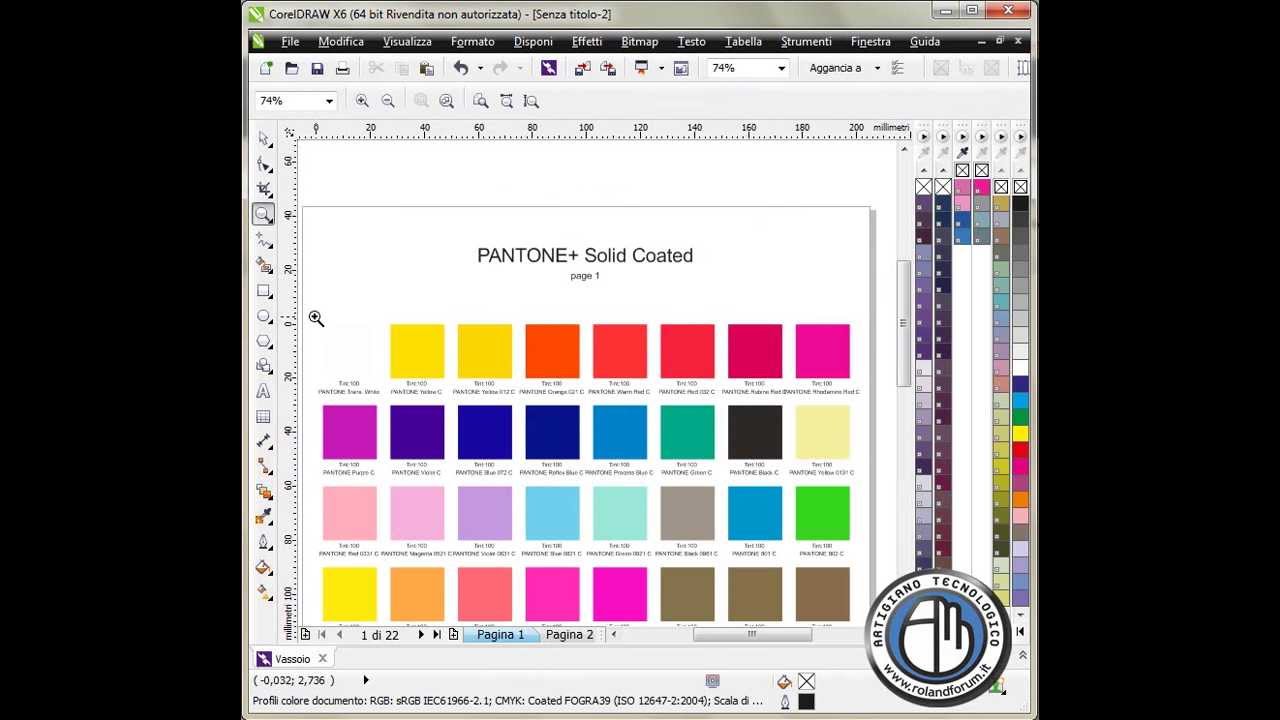
Task: Save the document with floppy icon
Action: click(x=317, y=68)
